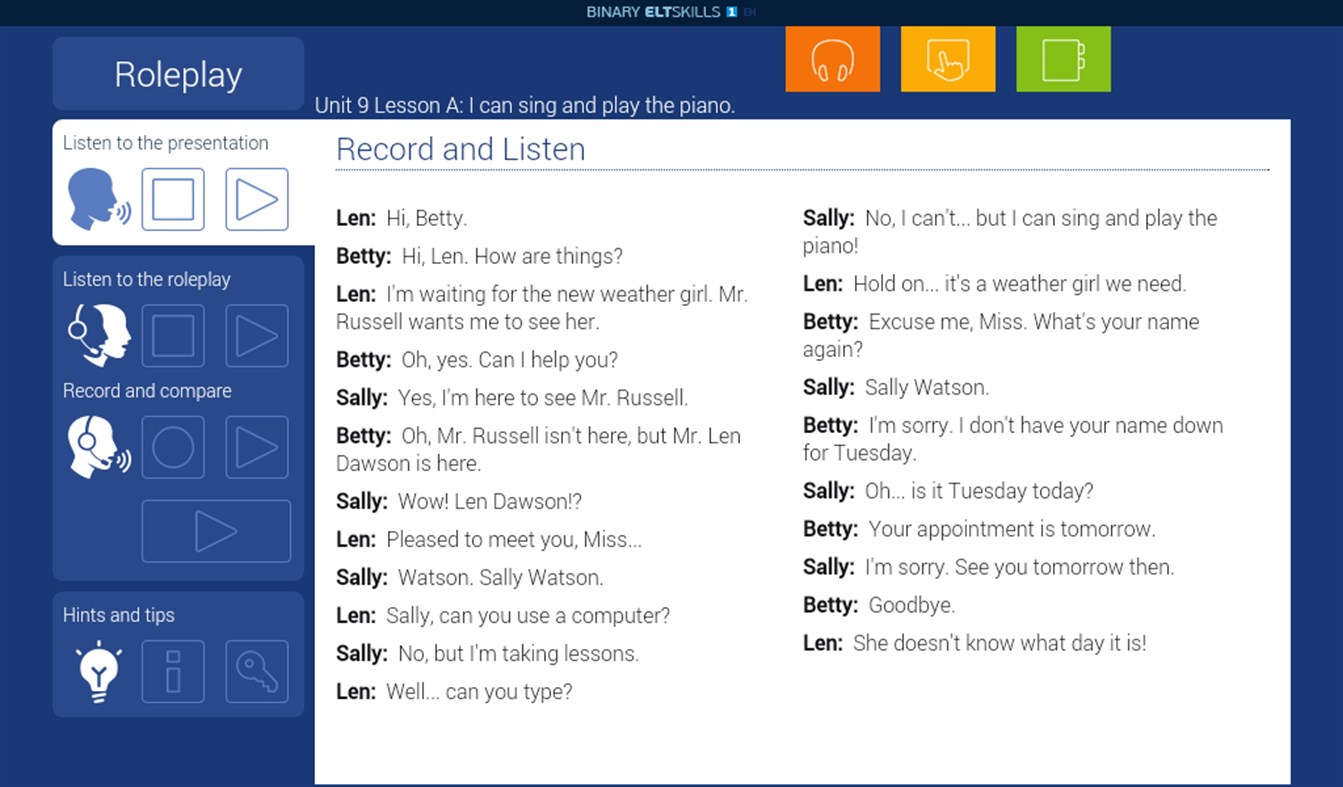Click the BINARY ELTSKILLS logo
The image size is (1343, 787).
(x=655, y=12)
